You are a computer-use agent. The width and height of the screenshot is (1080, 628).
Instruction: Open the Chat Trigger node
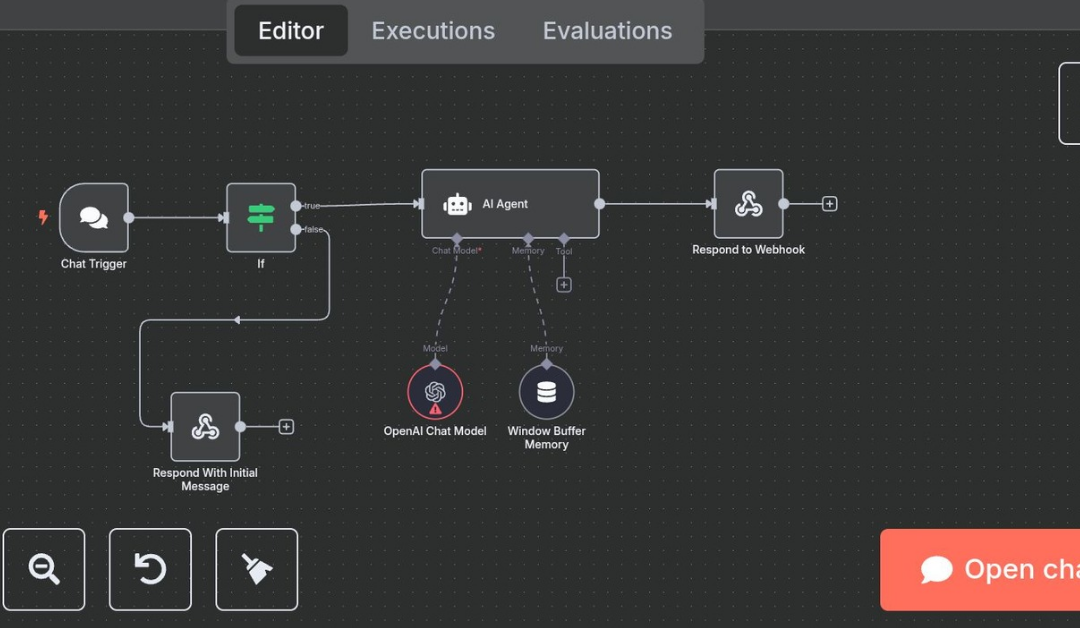tap(94, 217)
